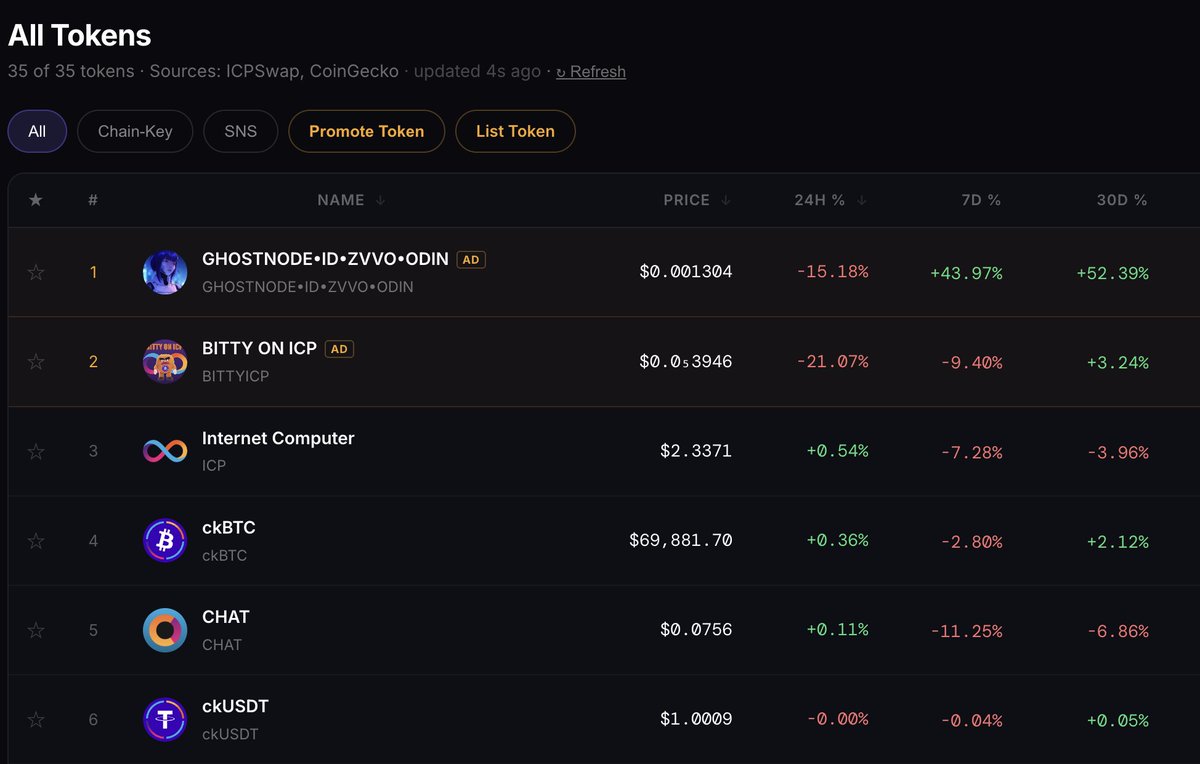The image size is (1200, 764).
Task: Click the ckUSDT tether icon
Action: click(x=165, y=719)
